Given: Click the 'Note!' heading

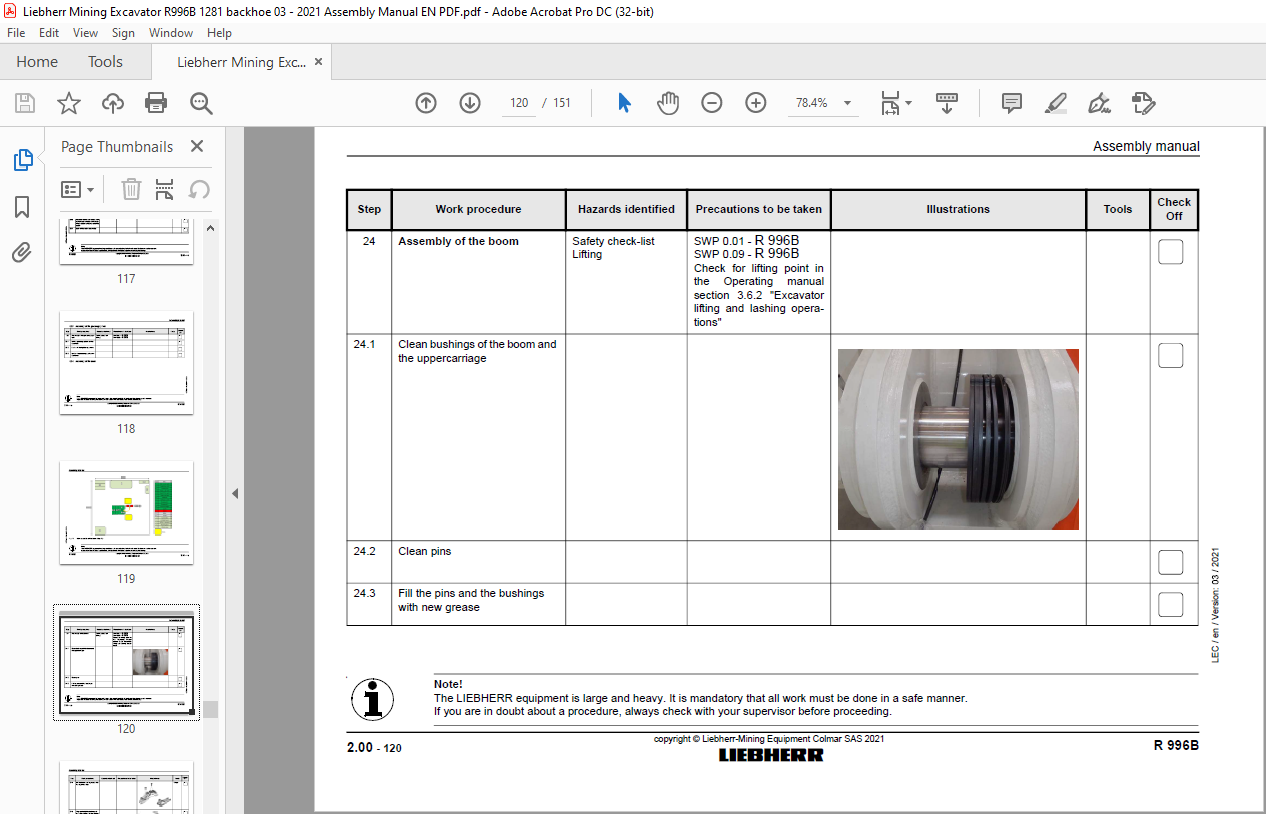Looking at the screenshot, I should point(448,684).
